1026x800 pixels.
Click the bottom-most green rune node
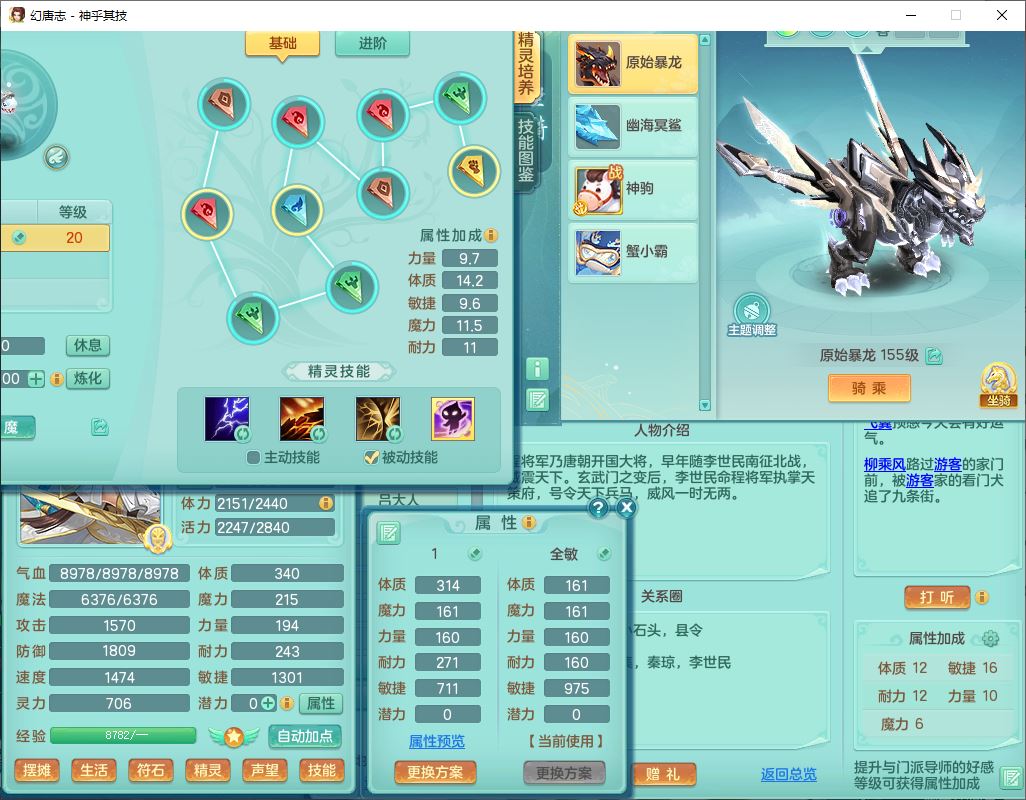[253, 317]
